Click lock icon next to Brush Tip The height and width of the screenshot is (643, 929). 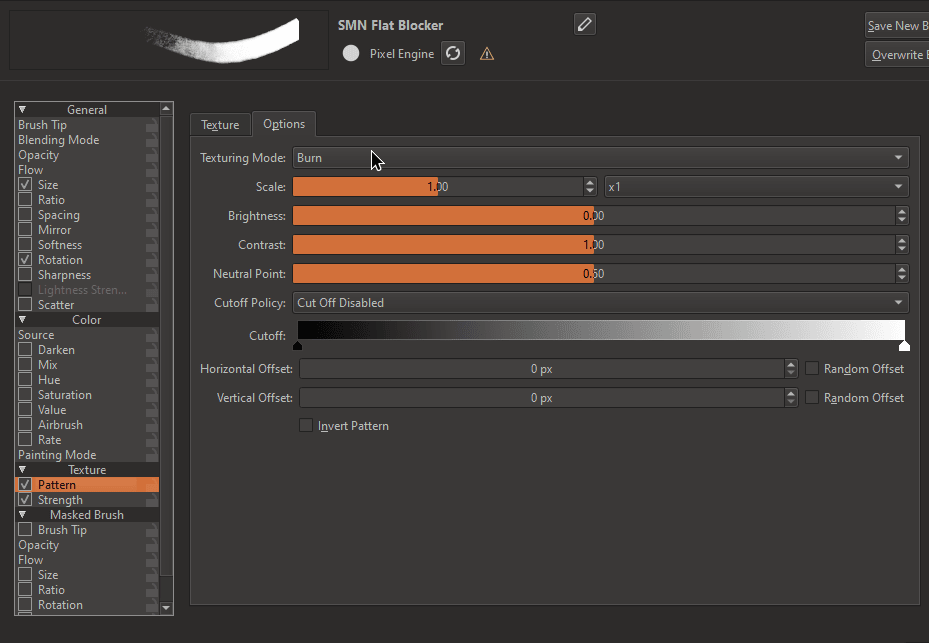[x=151, y=126]
